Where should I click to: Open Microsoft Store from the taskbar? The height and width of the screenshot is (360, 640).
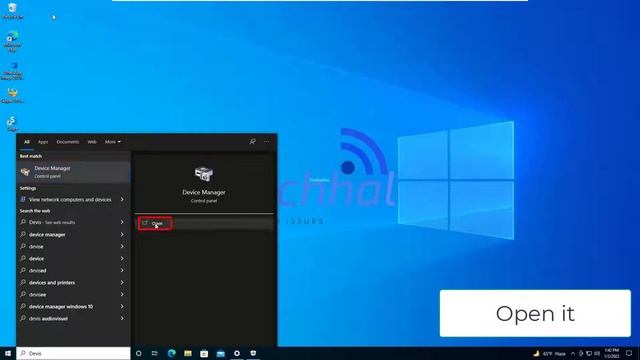point(204,353)
